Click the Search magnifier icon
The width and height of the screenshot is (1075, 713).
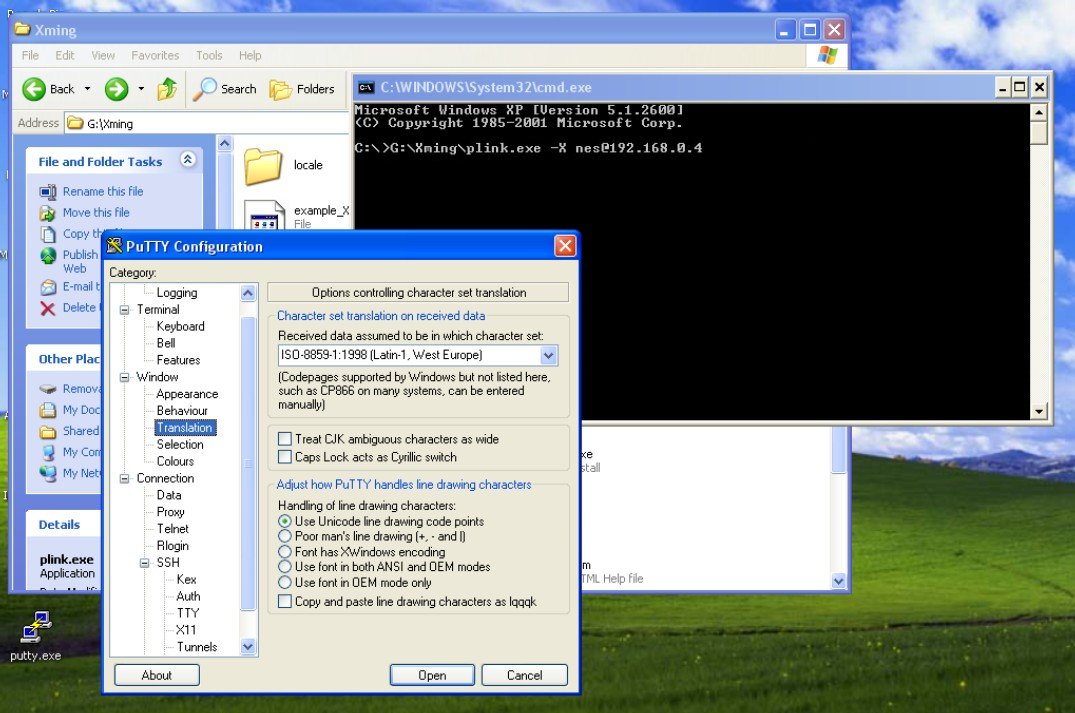204,89
